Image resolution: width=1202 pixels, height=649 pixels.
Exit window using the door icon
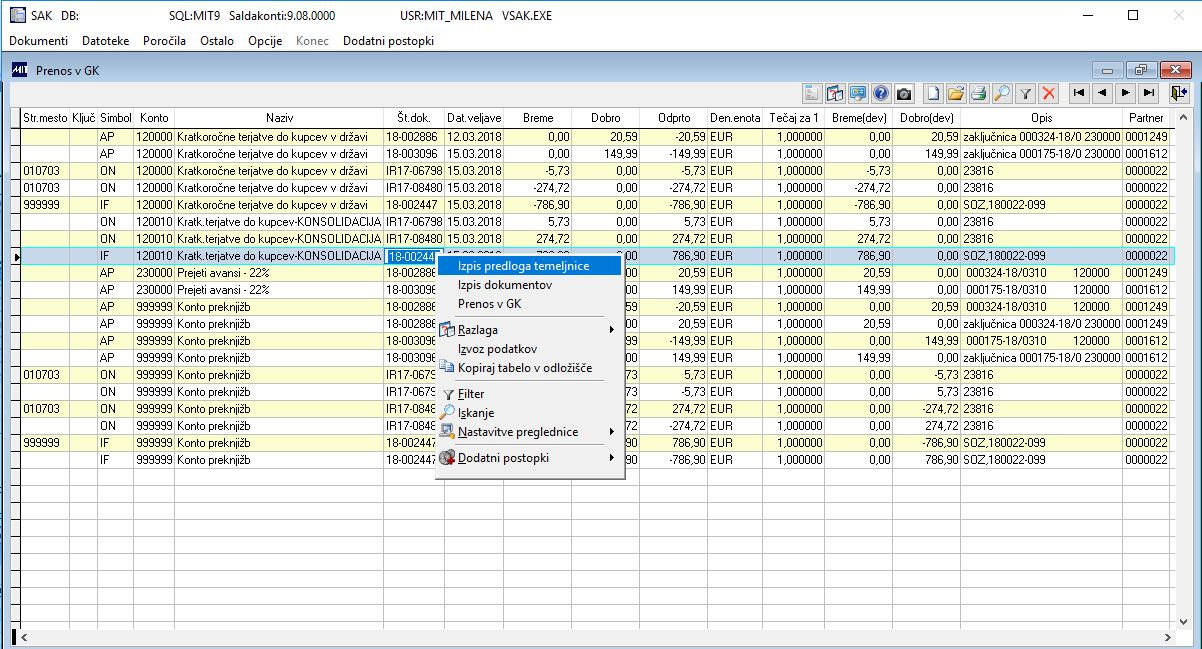click(x=1180, y=93)
